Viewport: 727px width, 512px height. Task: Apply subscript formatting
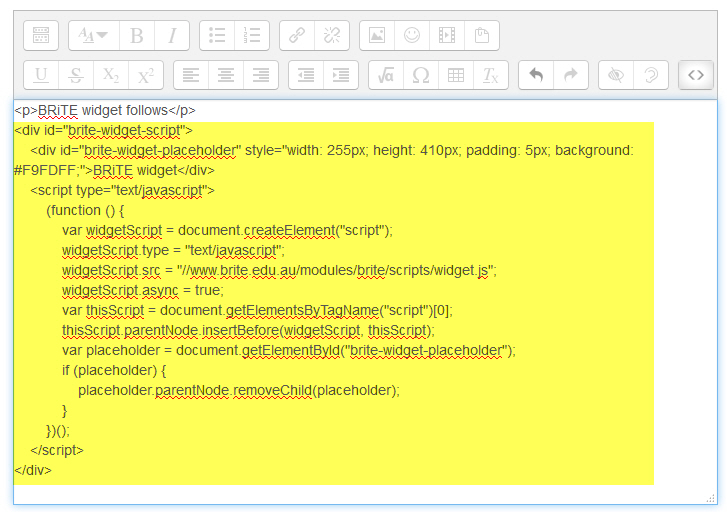coord(111,75)
